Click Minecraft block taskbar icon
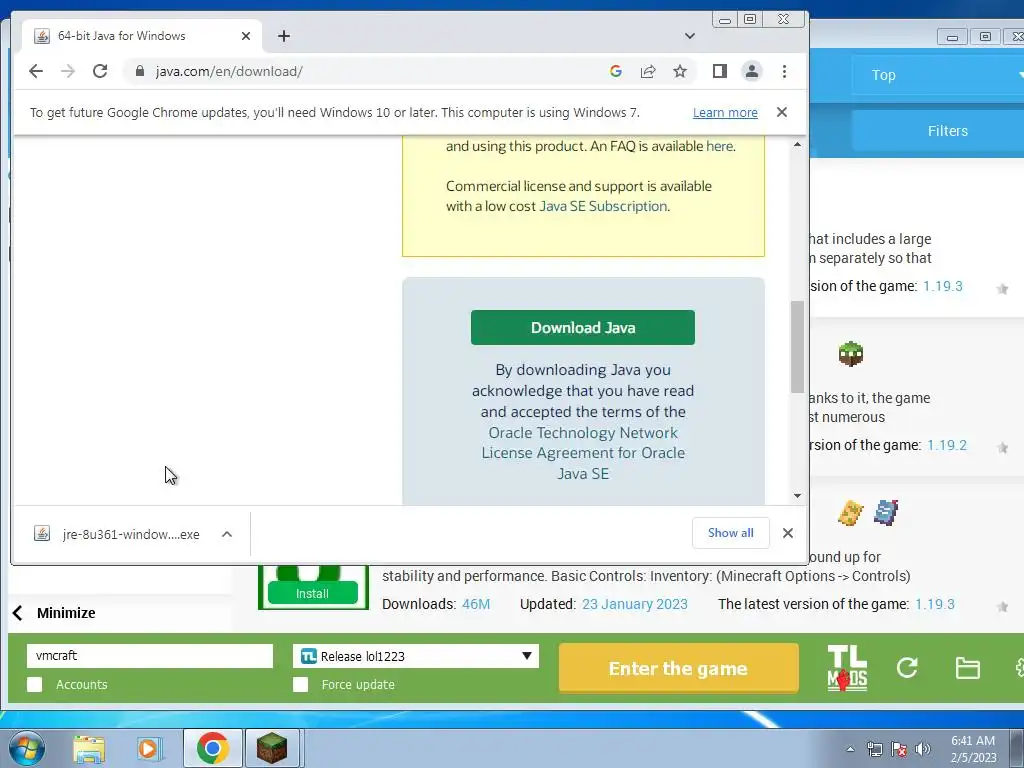The height and width of the screenshot is (768, 1024). [x=272, y=748]
